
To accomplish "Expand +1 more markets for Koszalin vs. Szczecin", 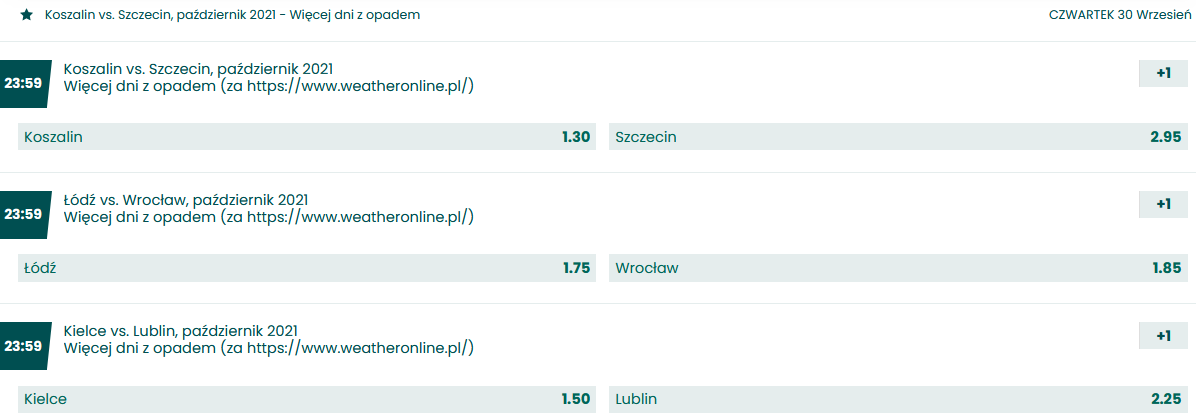I will tap(1162, 73).
